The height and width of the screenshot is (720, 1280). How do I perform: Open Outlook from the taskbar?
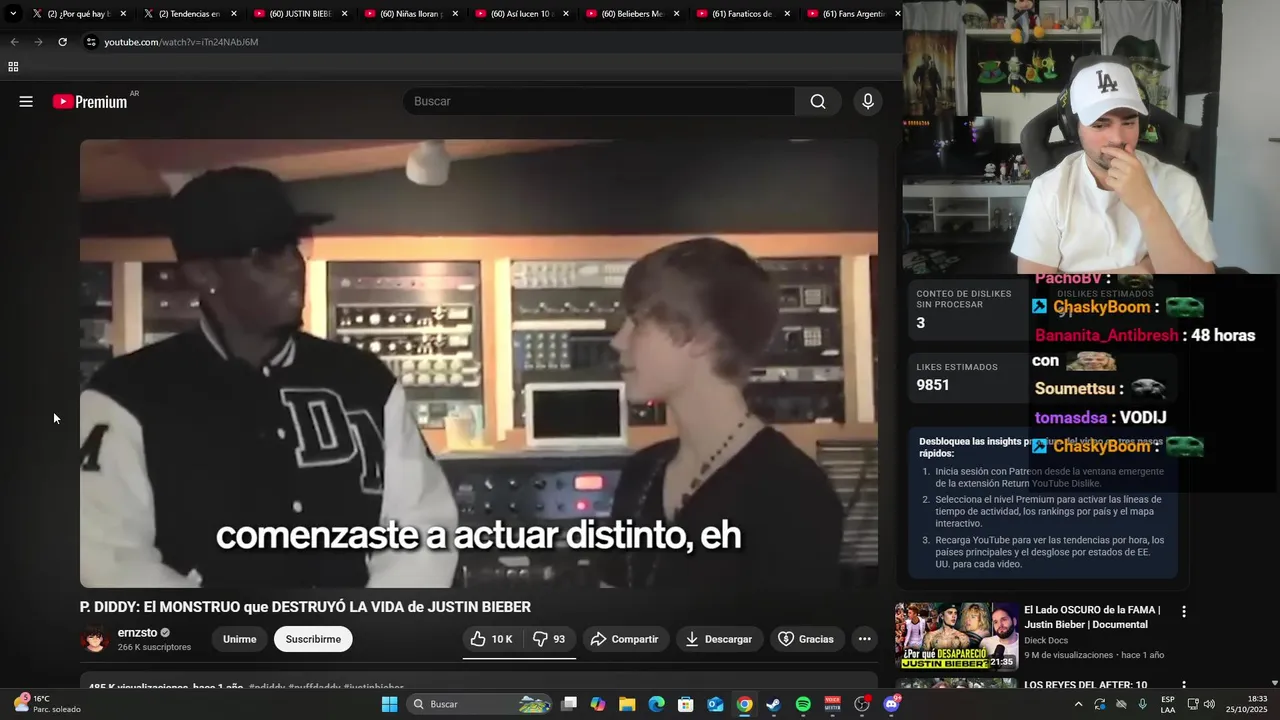[x=715, y=704]
